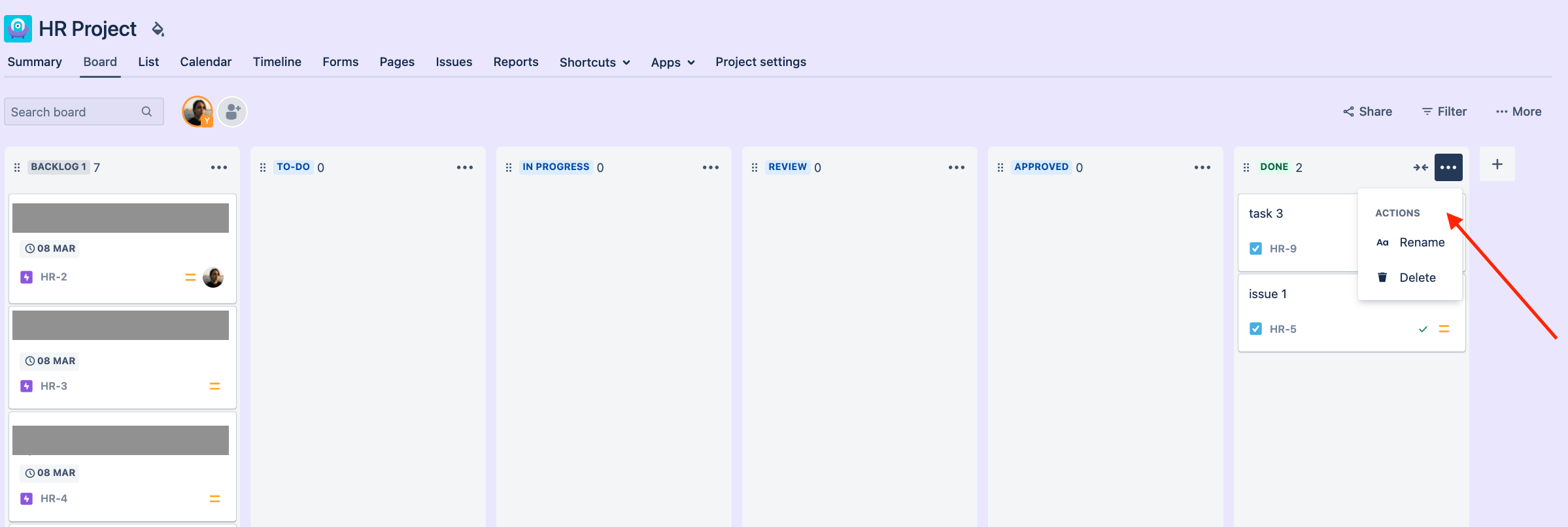Image resolution: width=1568 pixels, height=527 pixels.
Task: Open the Backlog column more menu
Action: (219, 167)
